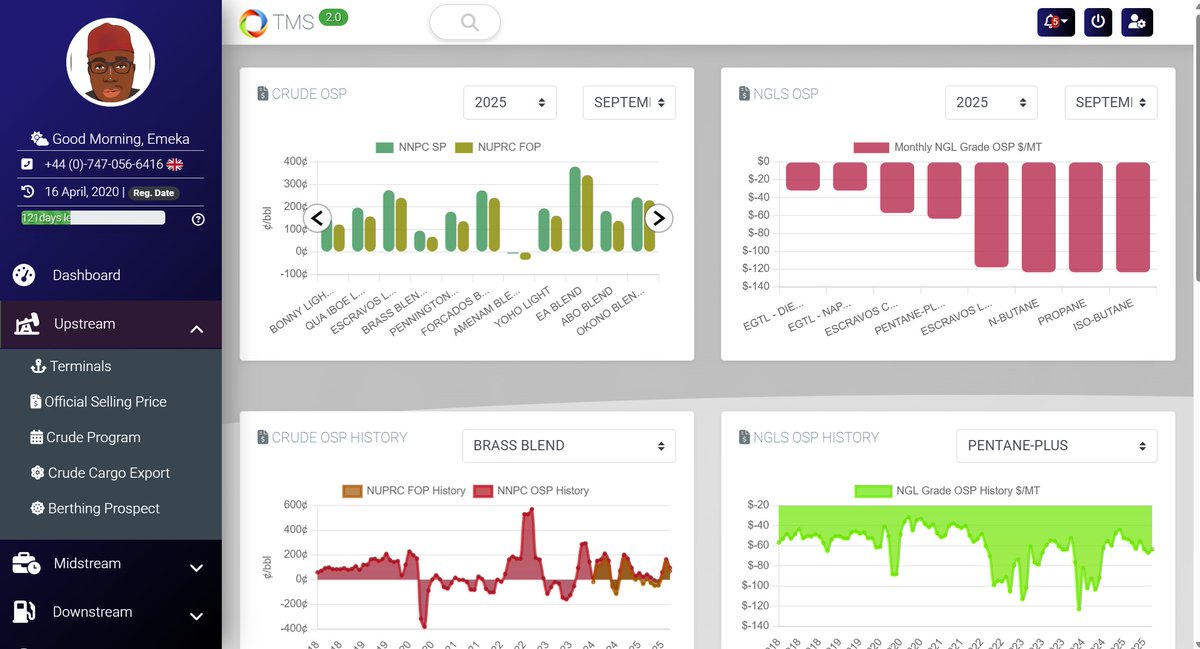Click the Crude OSP card title icon
The image size is (1200, 649).
[262, 94]
